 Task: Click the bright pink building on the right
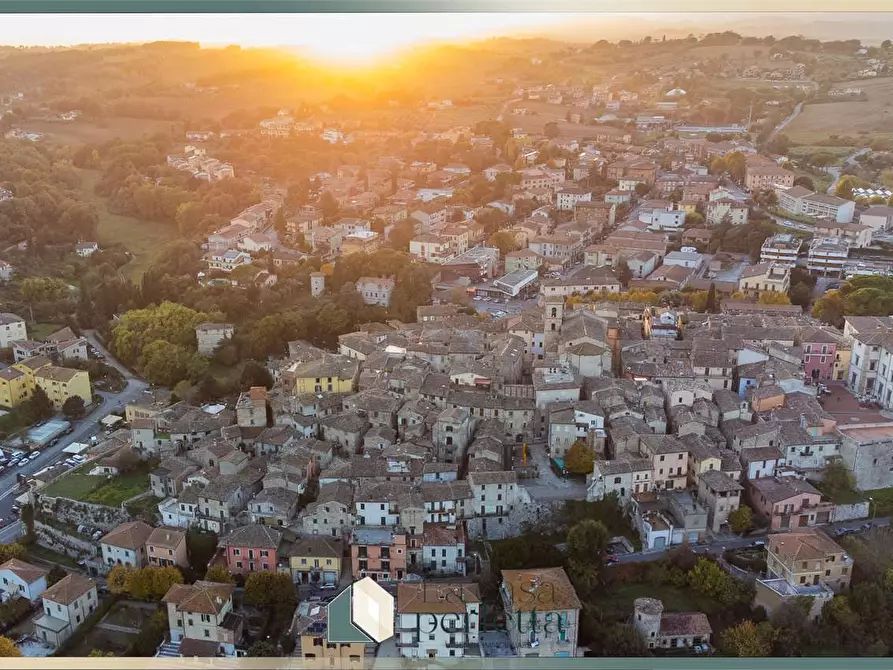click(819, 355)
